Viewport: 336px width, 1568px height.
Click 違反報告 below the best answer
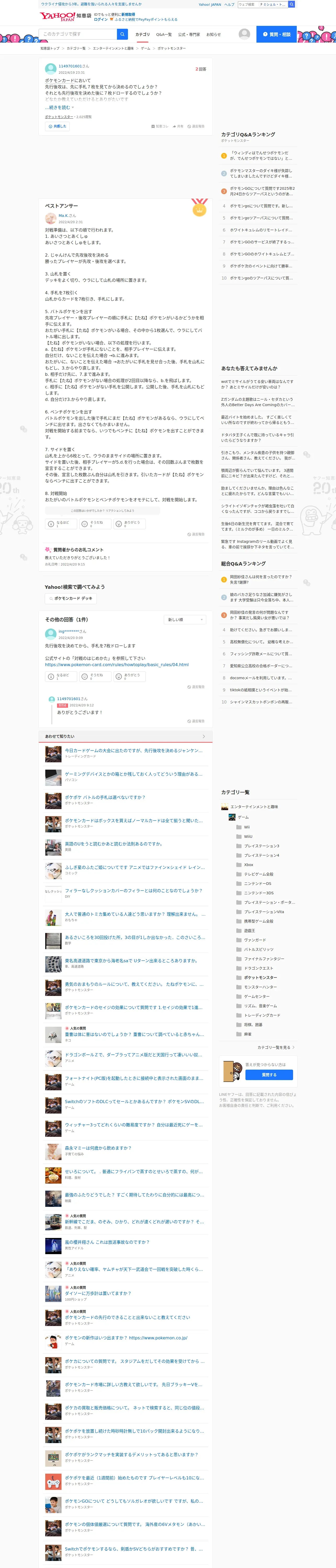point(196,534)
